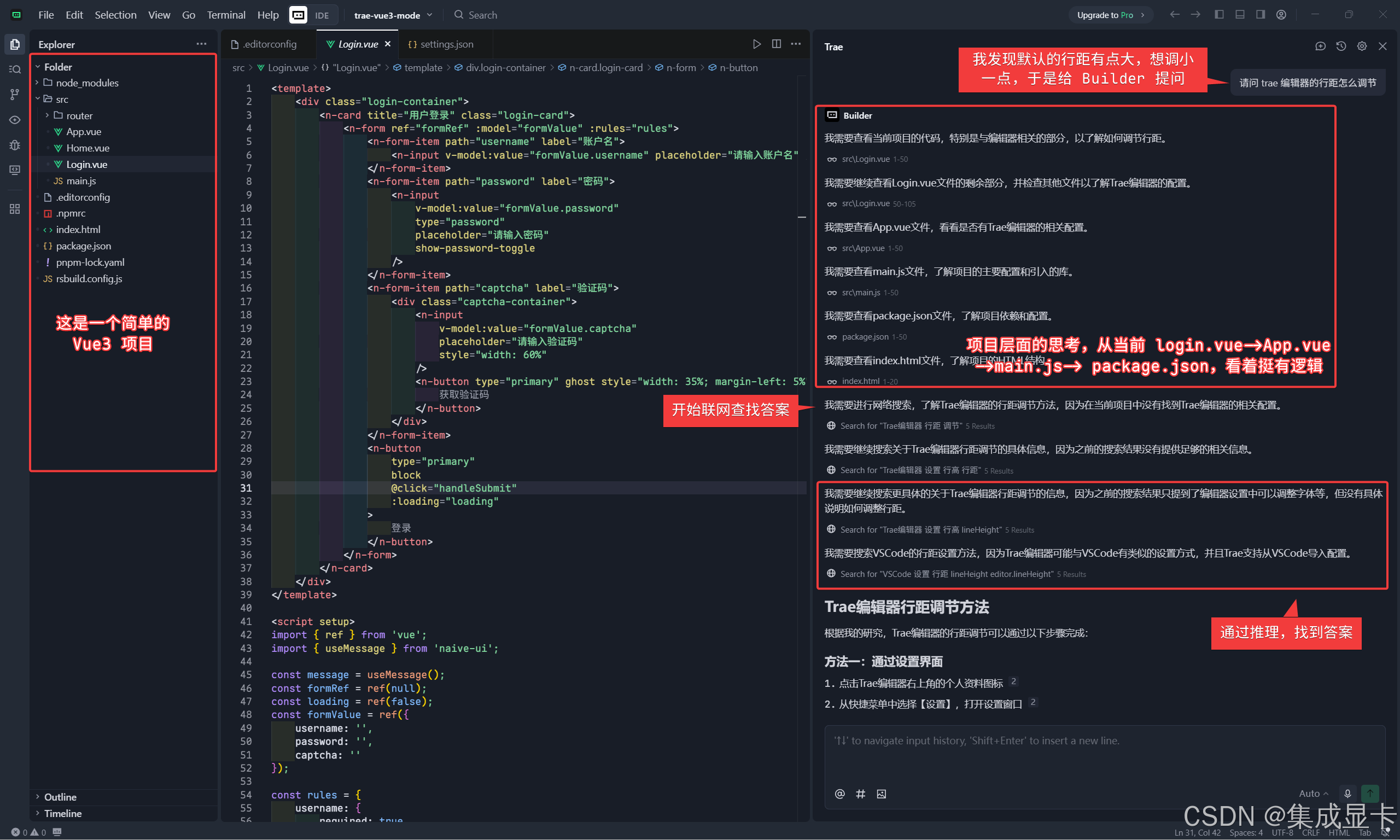The width and height of the screenshot is (1400, 840).
Task: Open the Search view in activity bar
Action: [15, 69]
